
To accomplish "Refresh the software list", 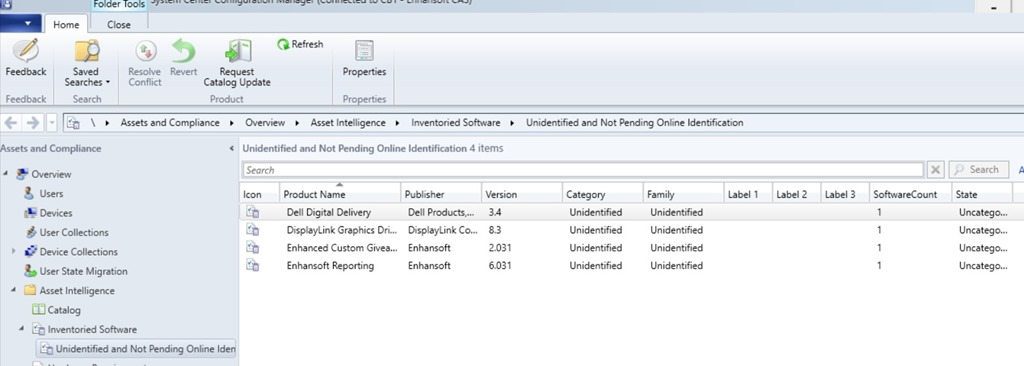I will 300,44.
